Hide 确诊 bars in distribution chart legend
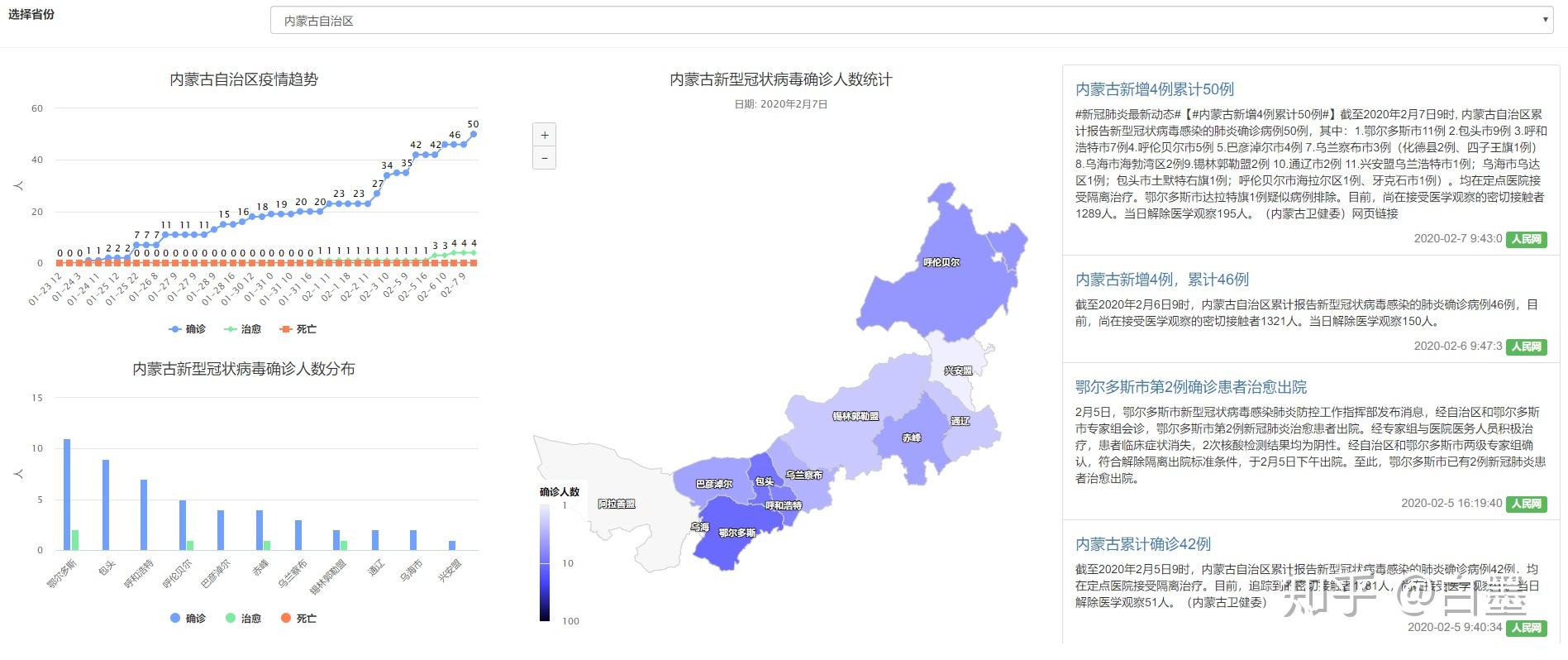This screenshot has height=660, width=1568. pos(188,619)
